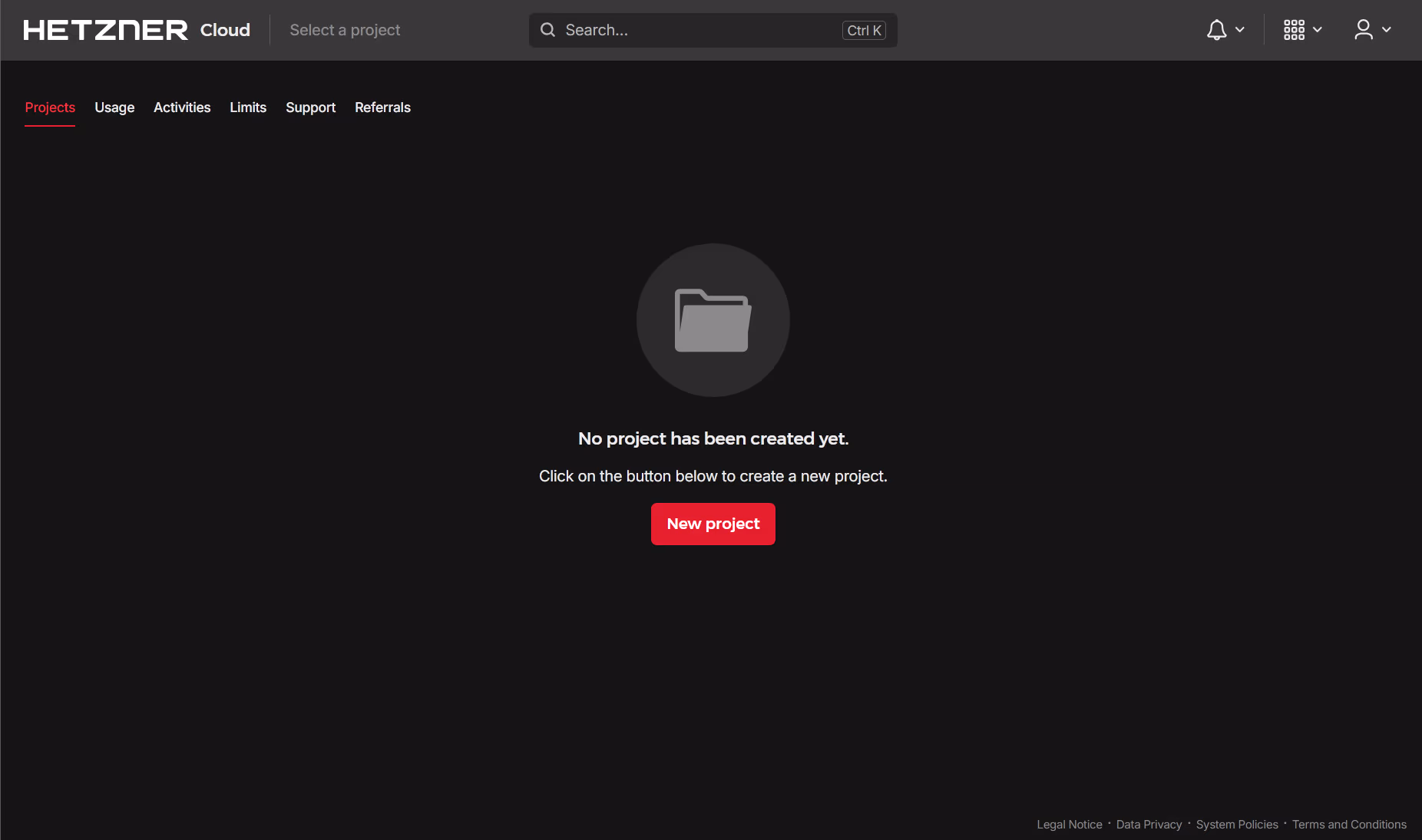Open the Referrals tab
This screenshot has width=1422, height=840.
coord(382,107)
